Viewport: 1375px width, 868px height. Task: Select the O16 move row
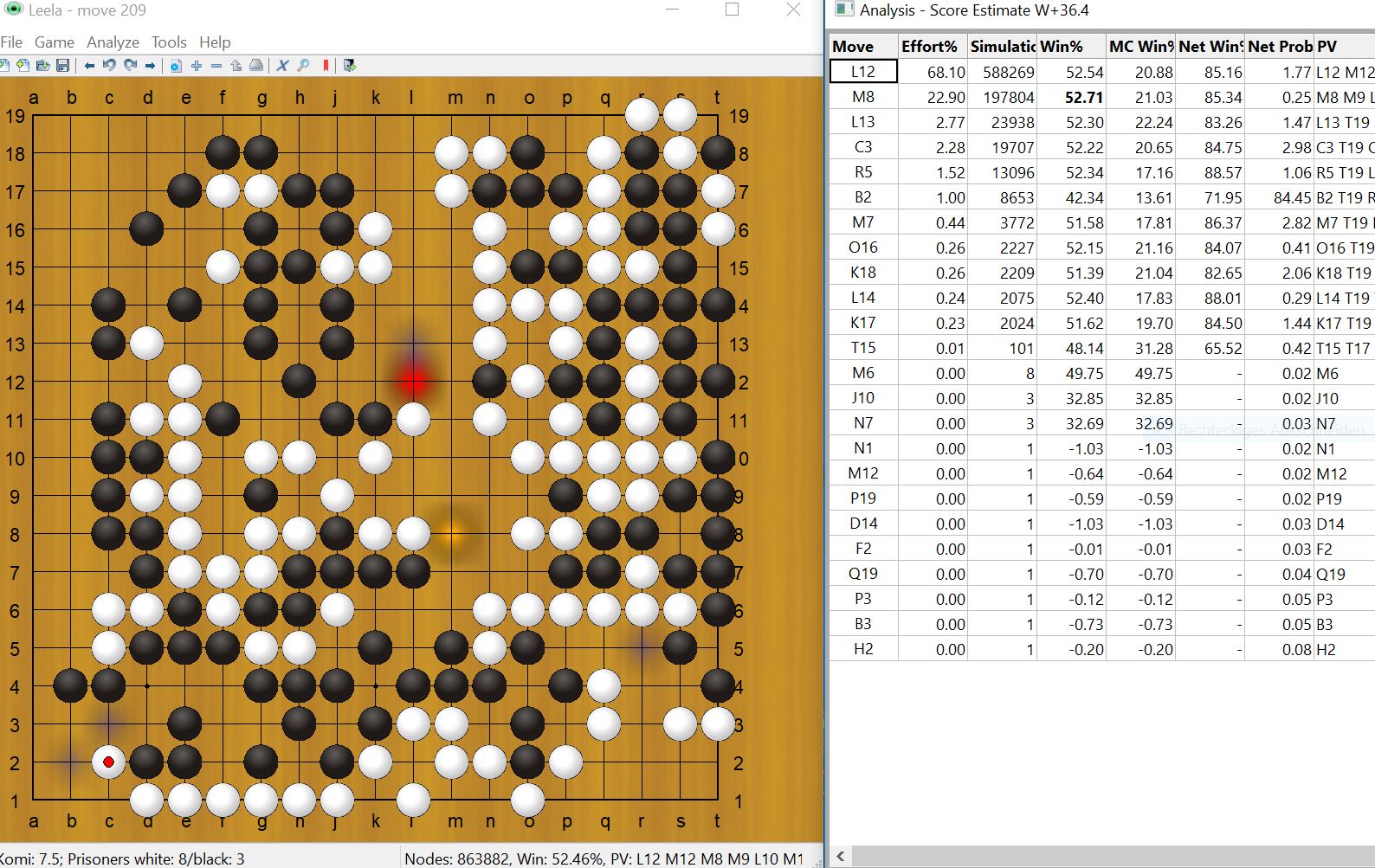click(x=1101, y=248)
